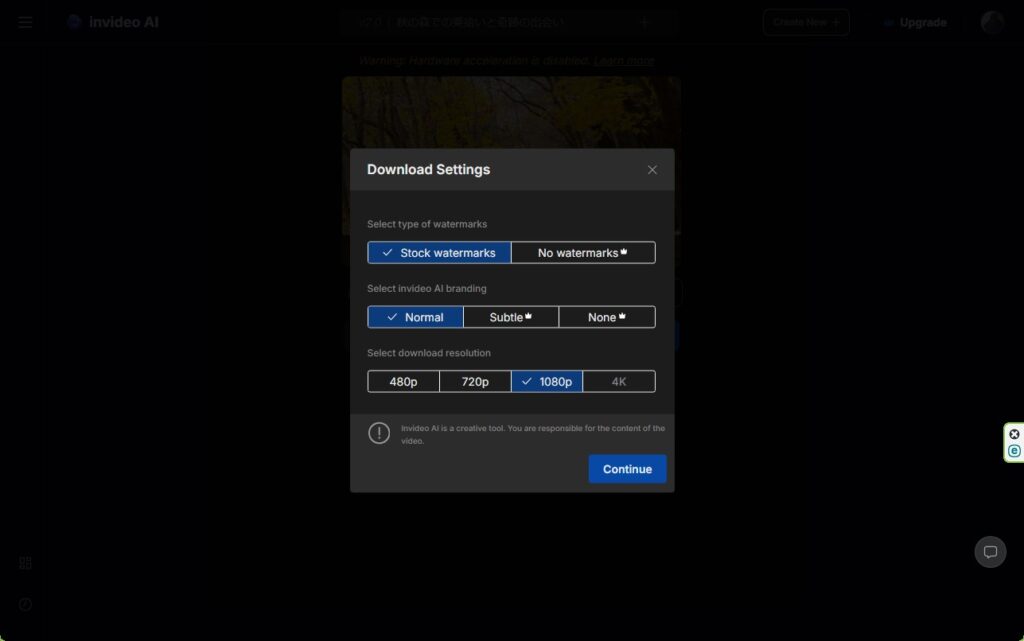The width and height of the screenshot is (1024, 641).
Task: Close the Download Settings dialog
Action: pyautogui.click(x=652, y=170)
